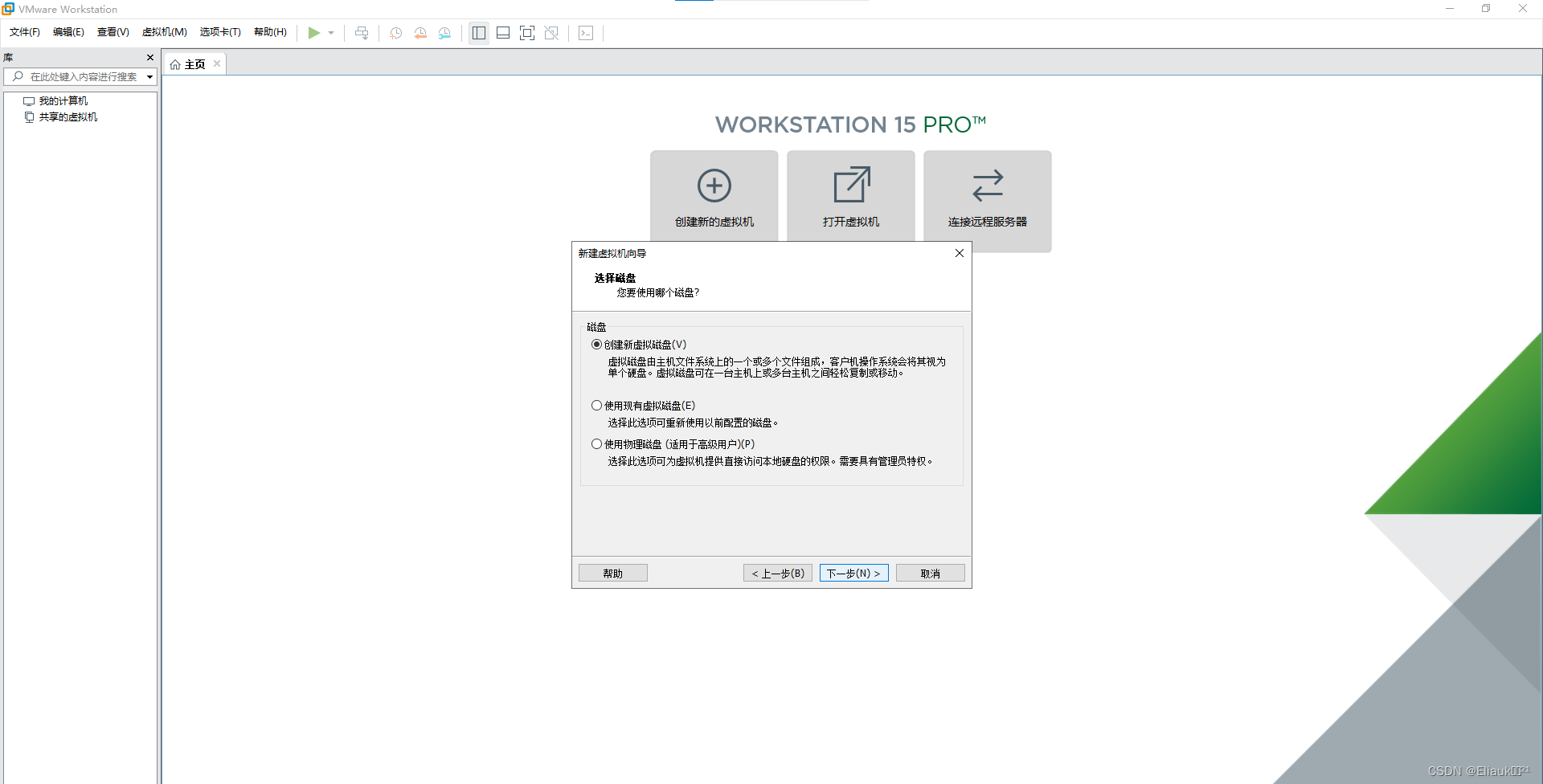
Task: Click the 下一步(N) next button
Action: tap(854, 574)
